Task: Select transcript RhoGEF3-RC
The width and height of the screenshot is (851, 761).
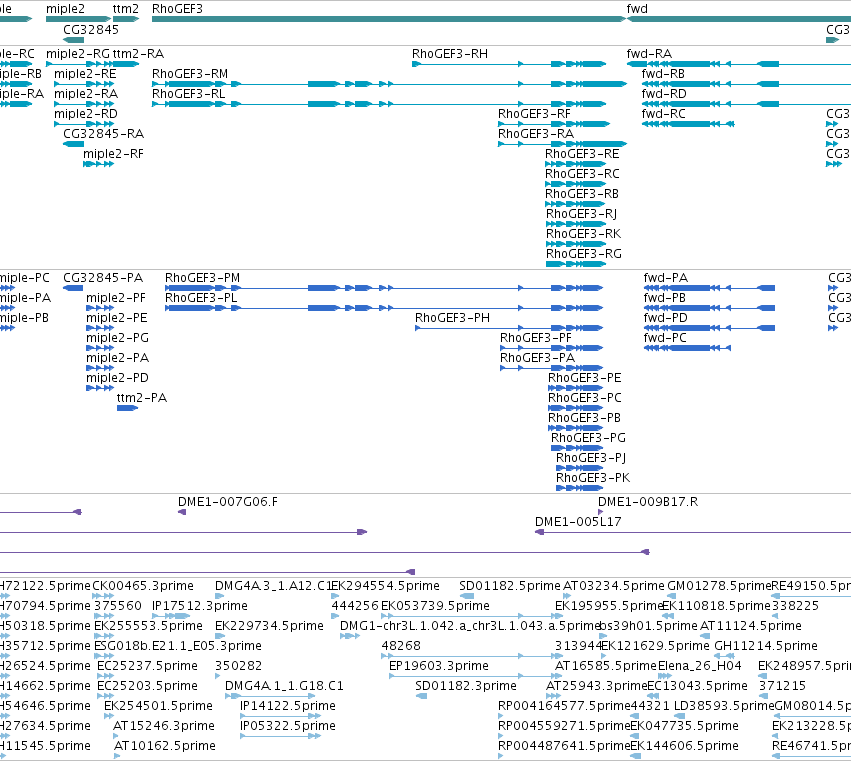Action: [582, 174]
